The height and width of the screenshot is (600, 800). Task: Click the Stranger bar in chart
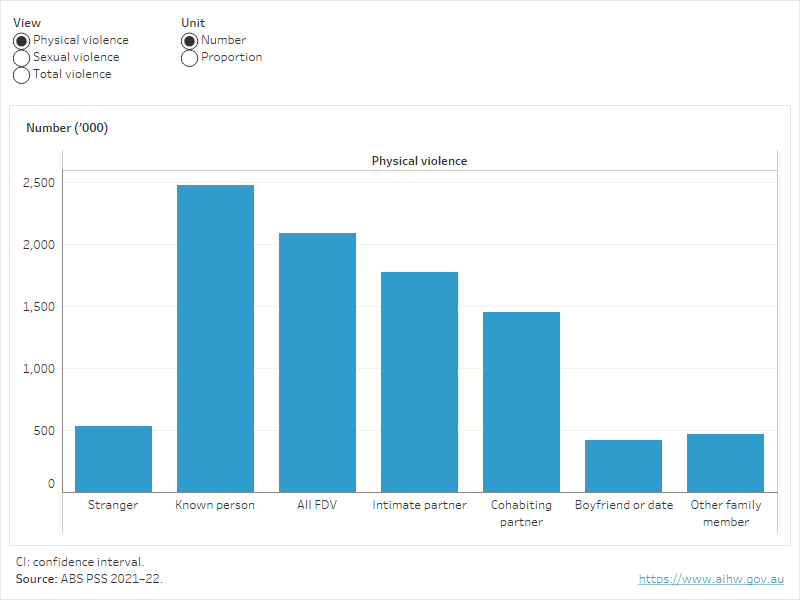[113, 459]
